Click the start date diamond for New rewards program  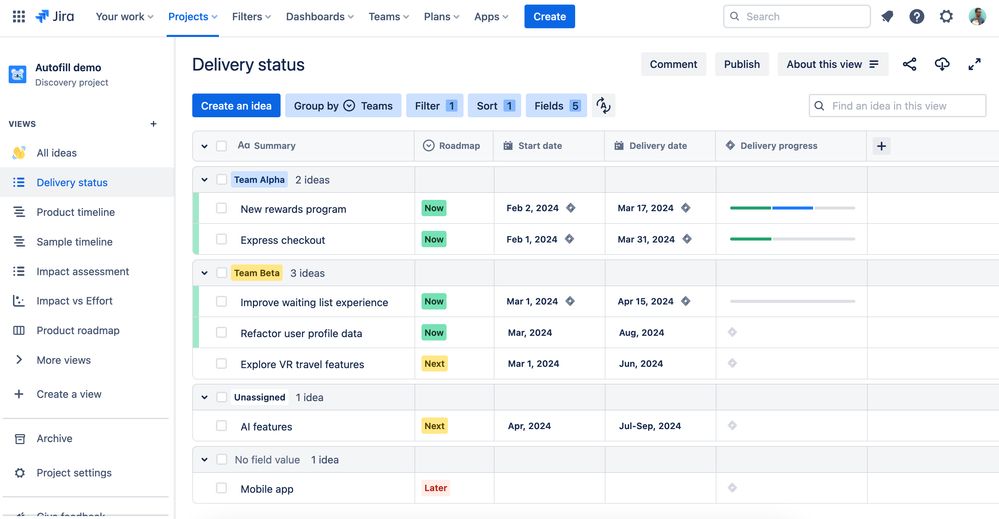click(571, 208)
